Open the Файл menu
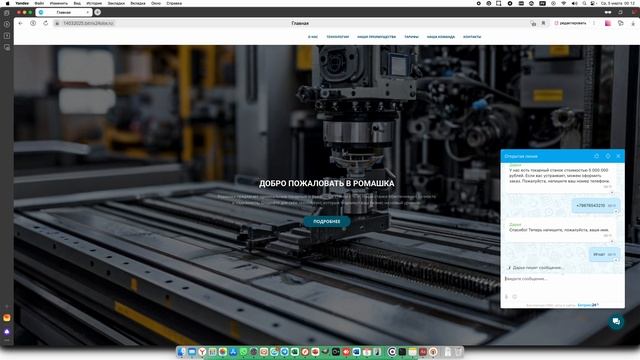The width and height of the screenshot is (640, 360). click(x=39, y=3)
